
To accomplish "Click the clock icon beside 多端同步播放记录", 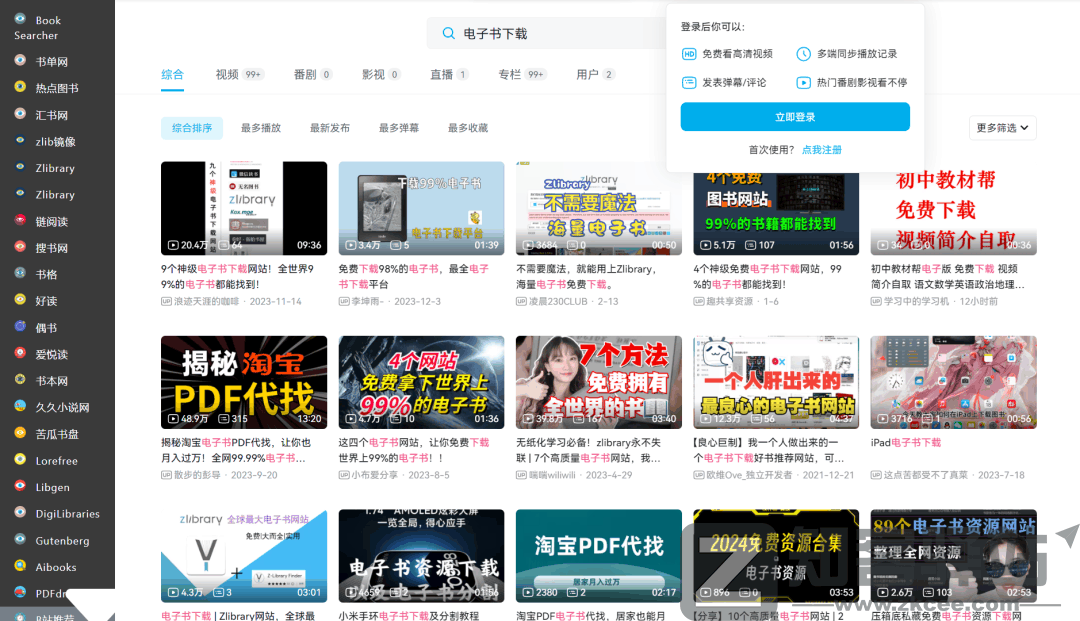I will tap(802, 54).
